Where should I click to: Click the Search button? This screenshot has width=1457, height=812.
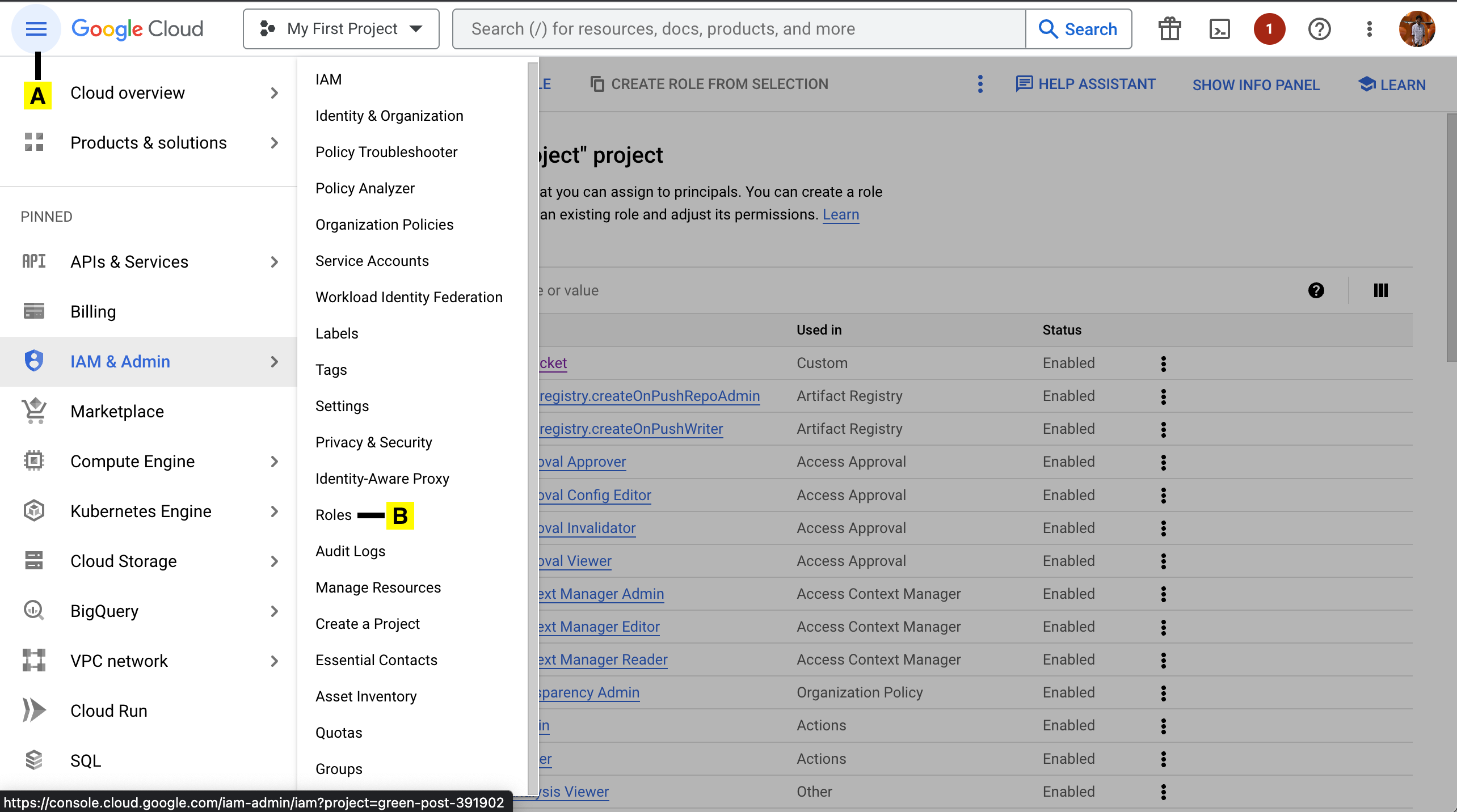(1078, 29)
